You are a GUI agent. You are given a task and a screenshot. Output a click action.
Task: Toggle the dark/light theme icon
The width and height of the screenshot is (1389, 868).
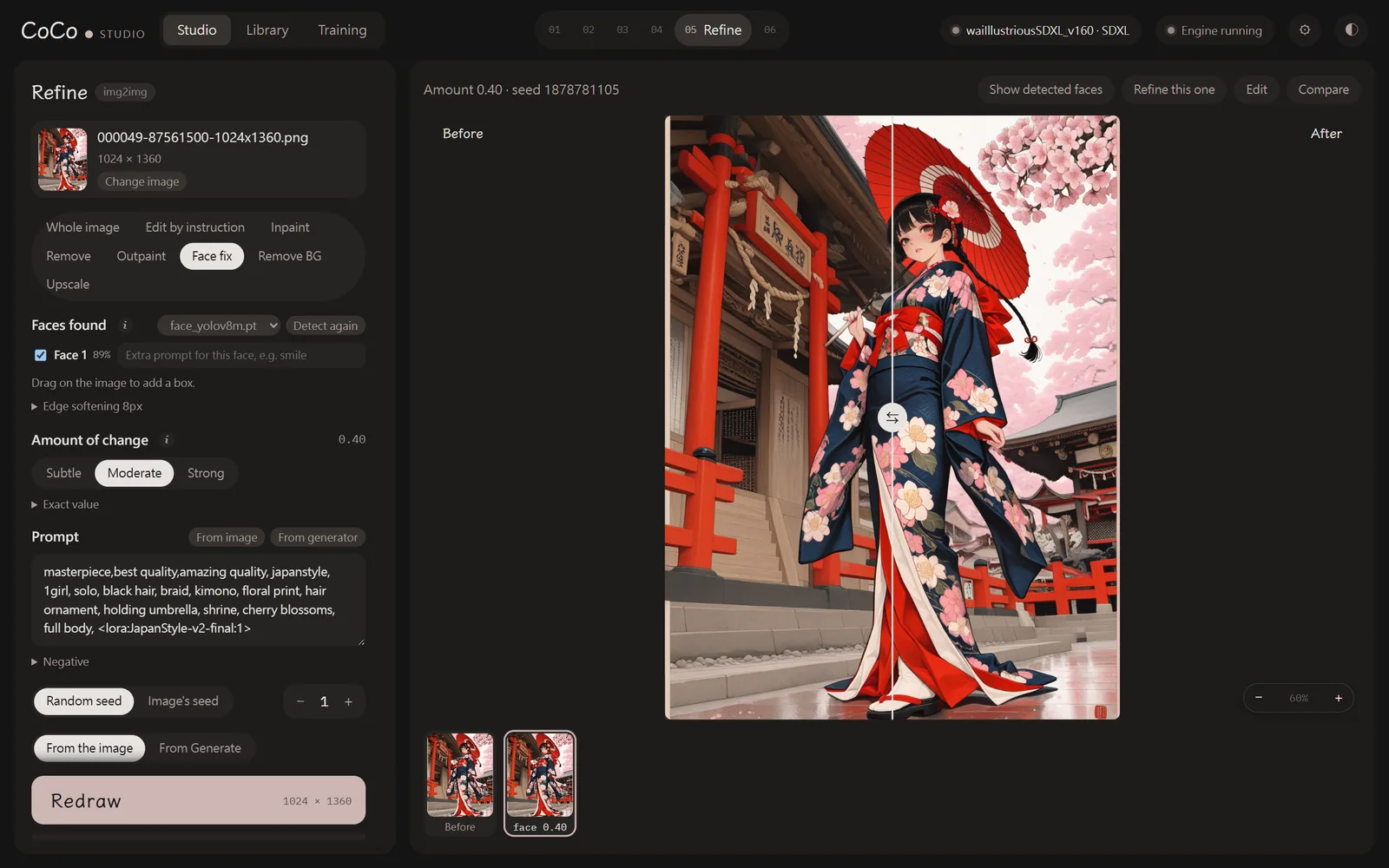1352,30
